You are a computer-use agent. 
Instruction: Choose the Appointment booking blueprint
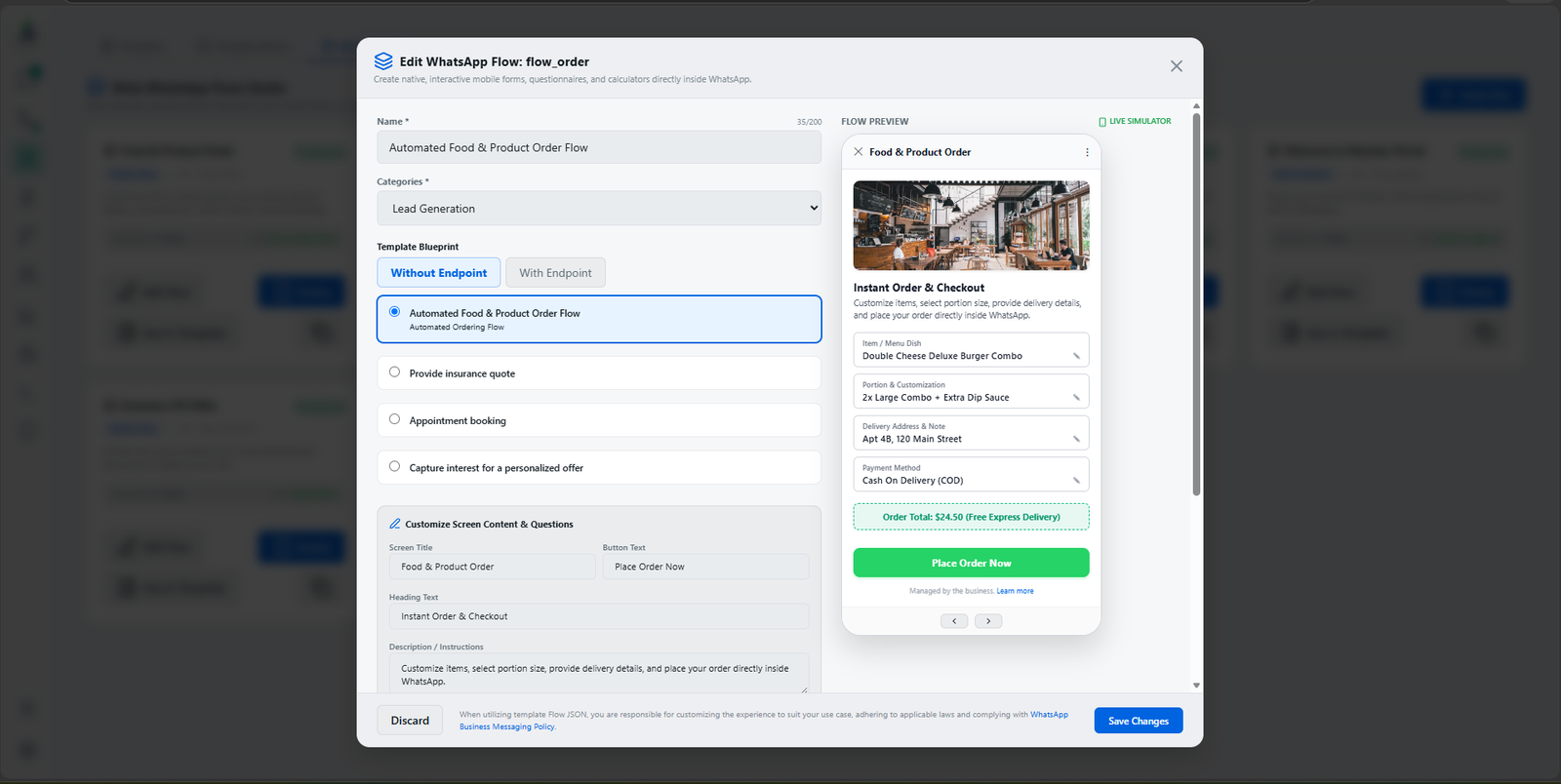click(x=599, y=420)
